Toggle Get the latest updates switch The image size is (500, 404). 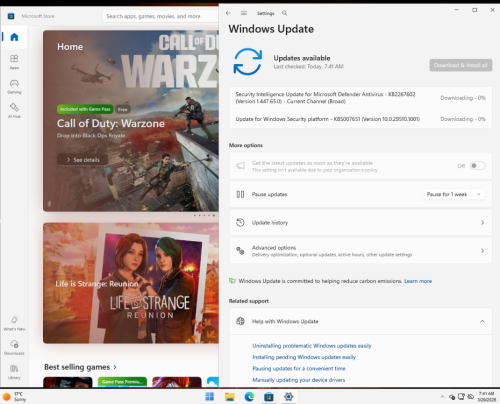[477, 166]
